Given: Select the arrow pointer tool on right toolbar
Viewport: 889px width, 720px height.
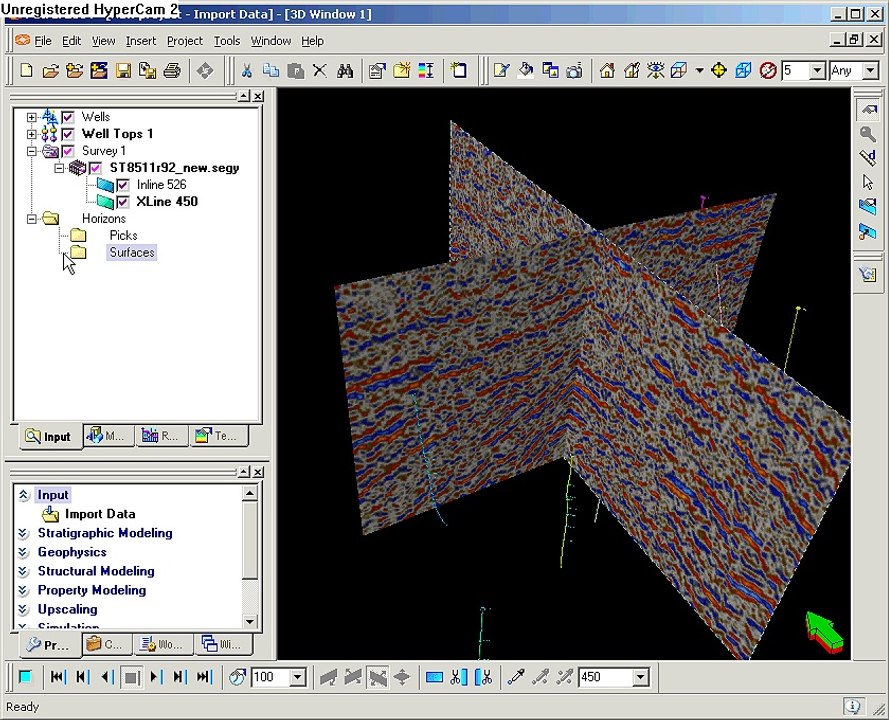Looking at the screenshot, I should [x=868, y=182].
